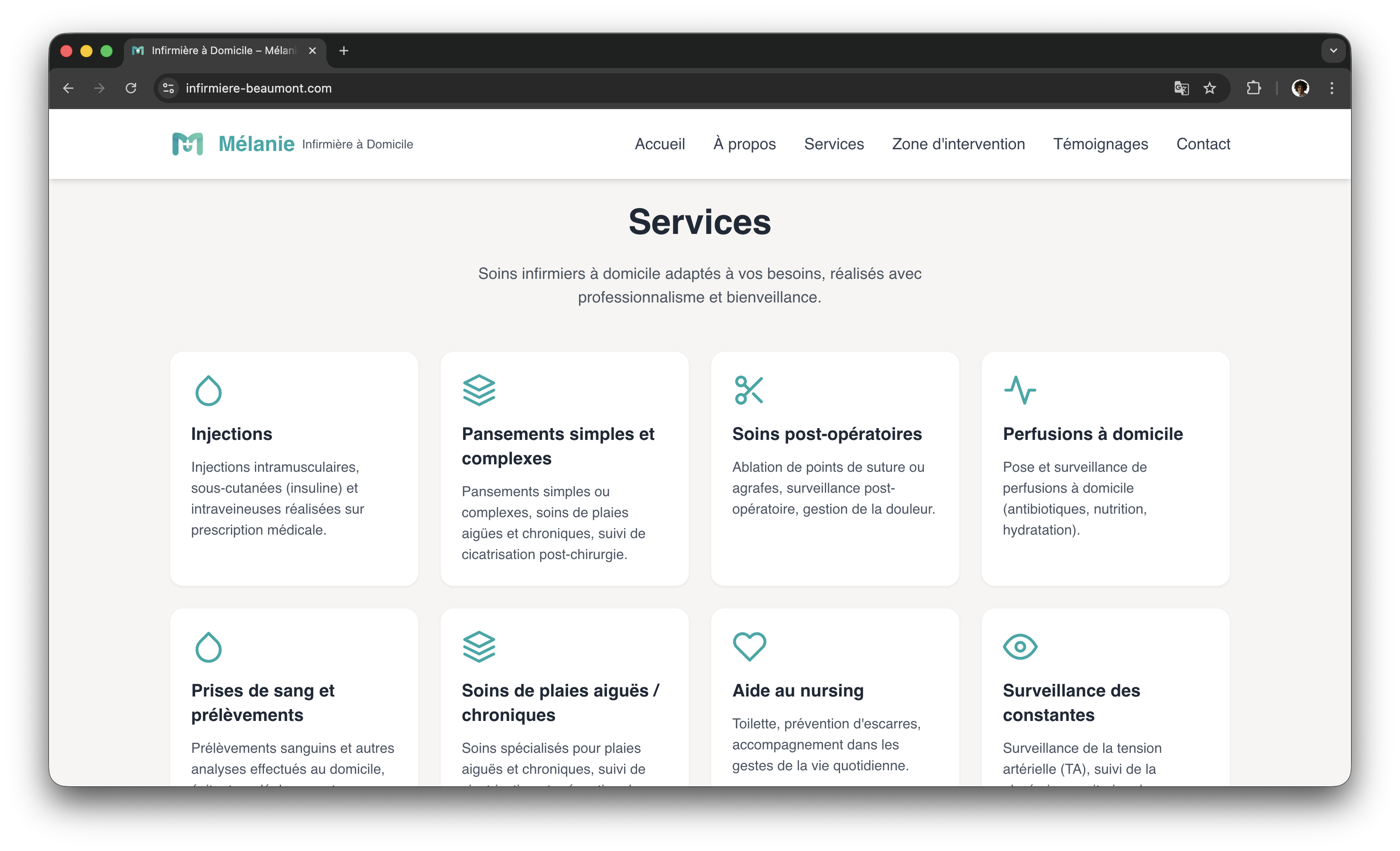
Task: Open the Témoignages navigation link
Action: pyautogui.click(x=1100, y=144)
